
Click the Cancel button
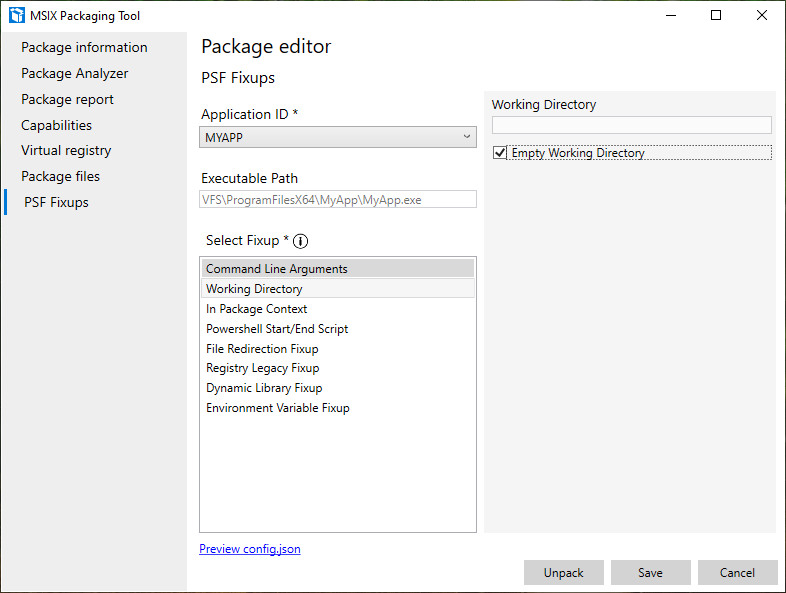[x=737, y=572]
